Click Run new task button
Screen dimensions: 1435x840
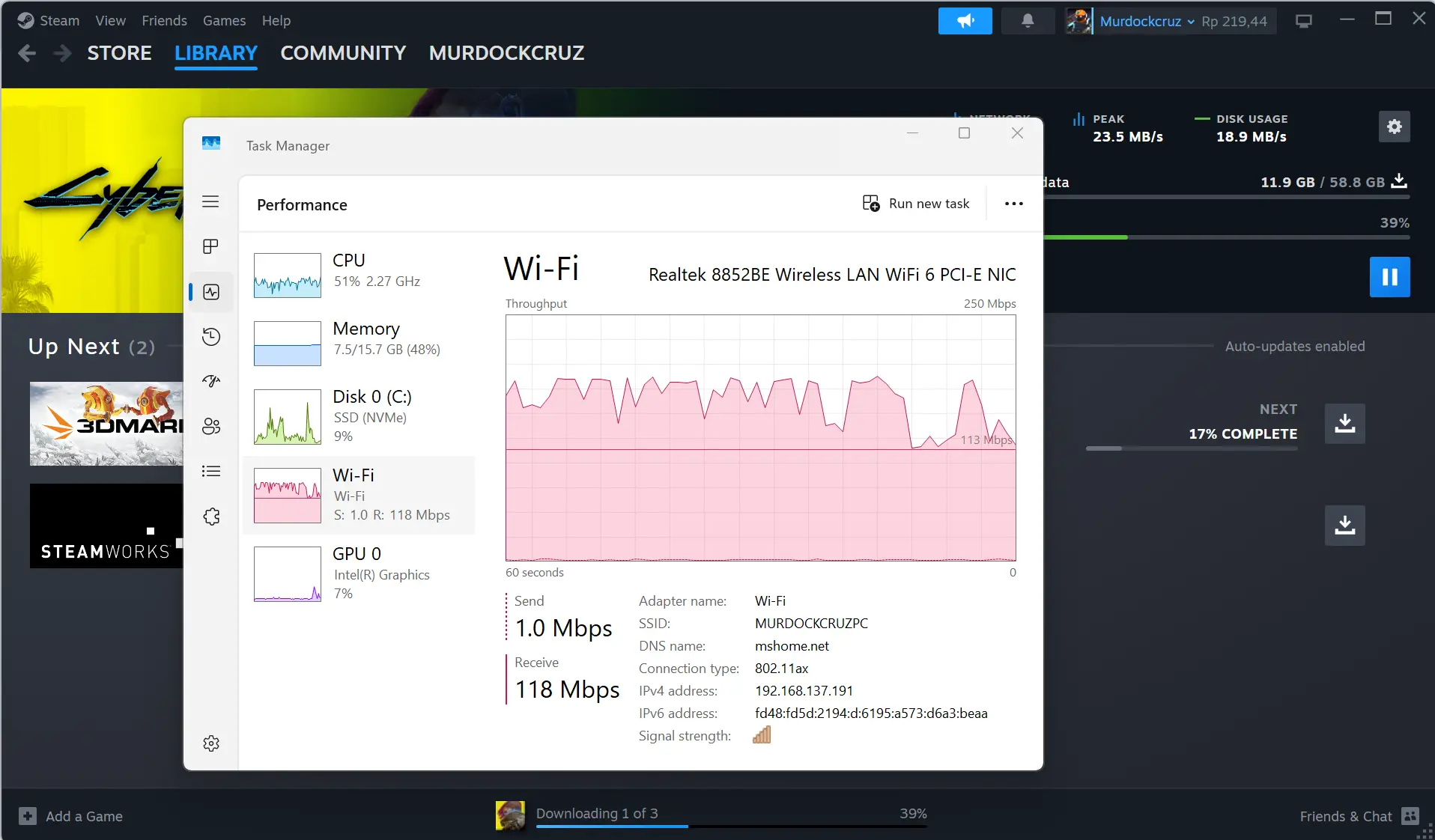pyautogui.click(x=915, y=204)
